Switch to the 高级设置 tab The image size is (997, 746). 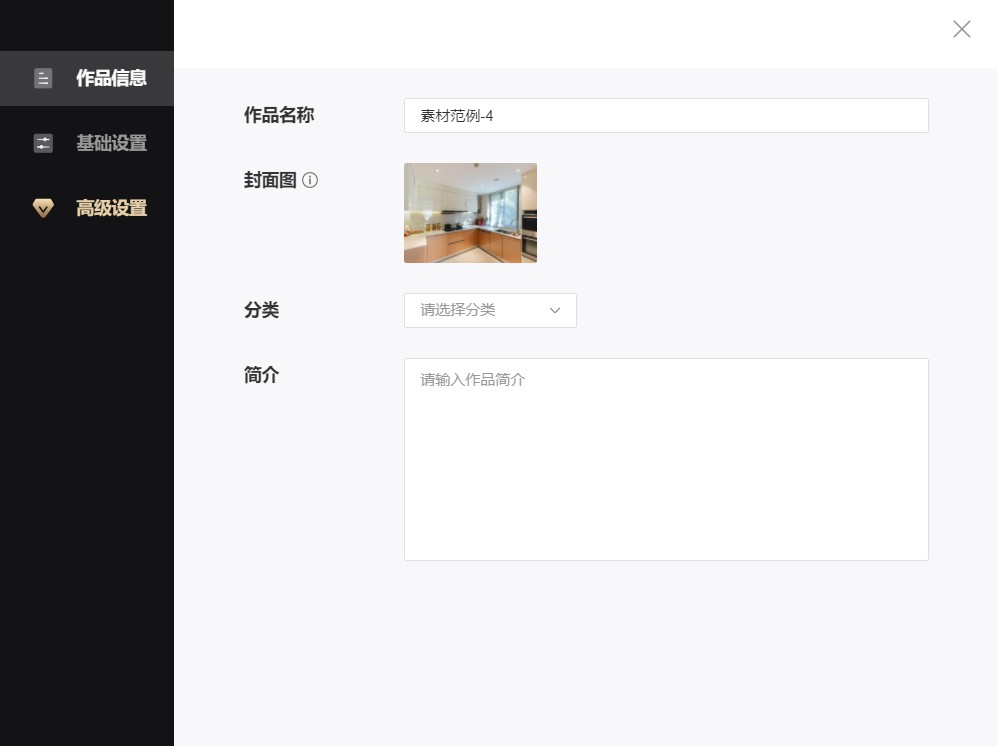[x=86, y=208]
